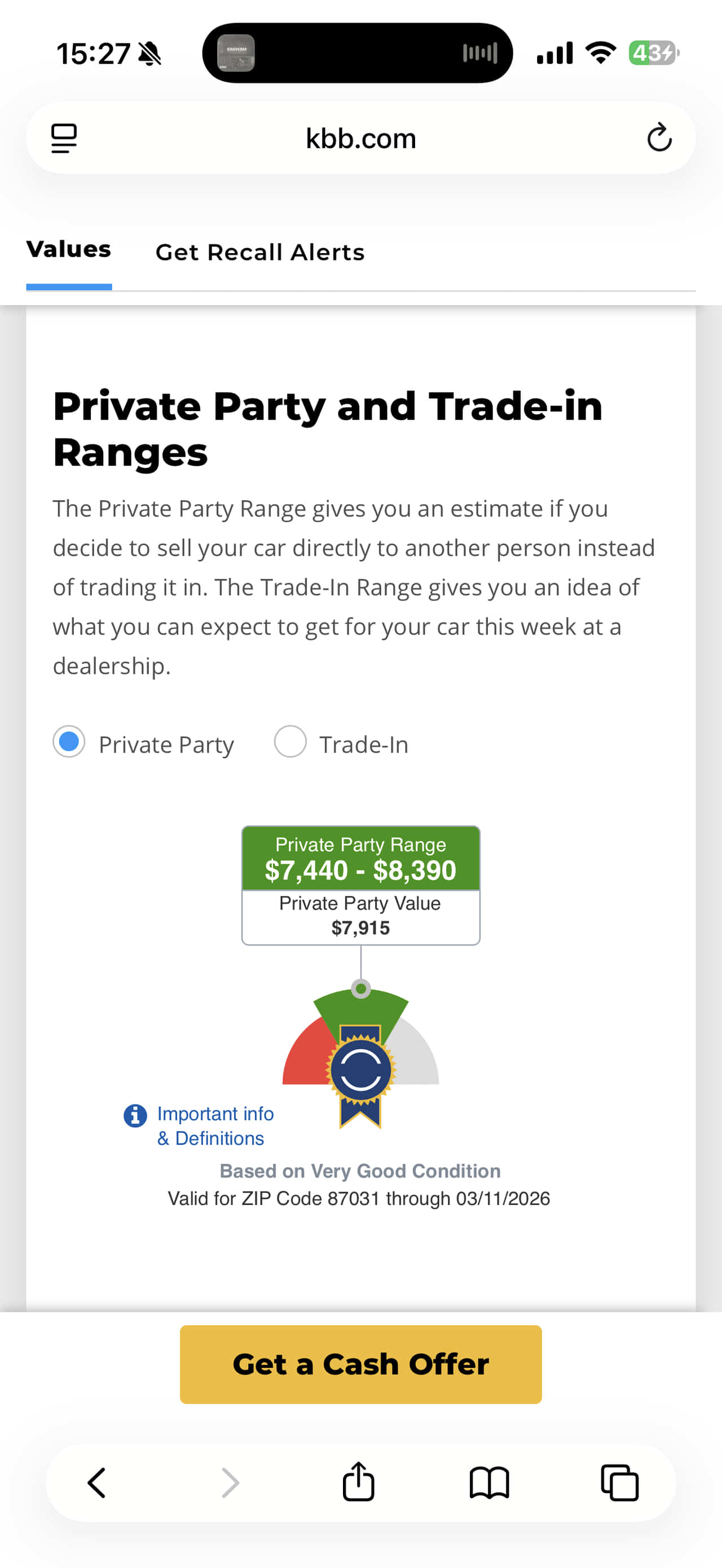Navigate back with the left chevron
The width and height of the screenshot is (722, 1568).
point(98,1483)
